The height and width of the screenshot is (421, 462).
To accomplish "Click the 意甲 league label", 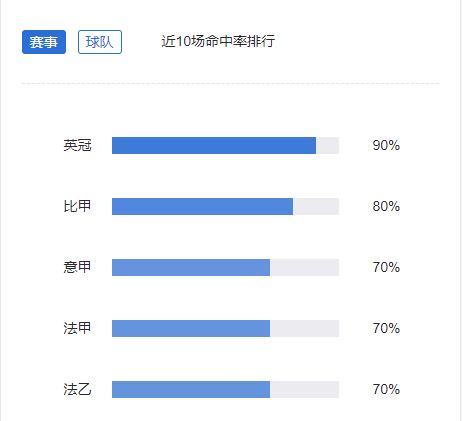I will 77,267.
